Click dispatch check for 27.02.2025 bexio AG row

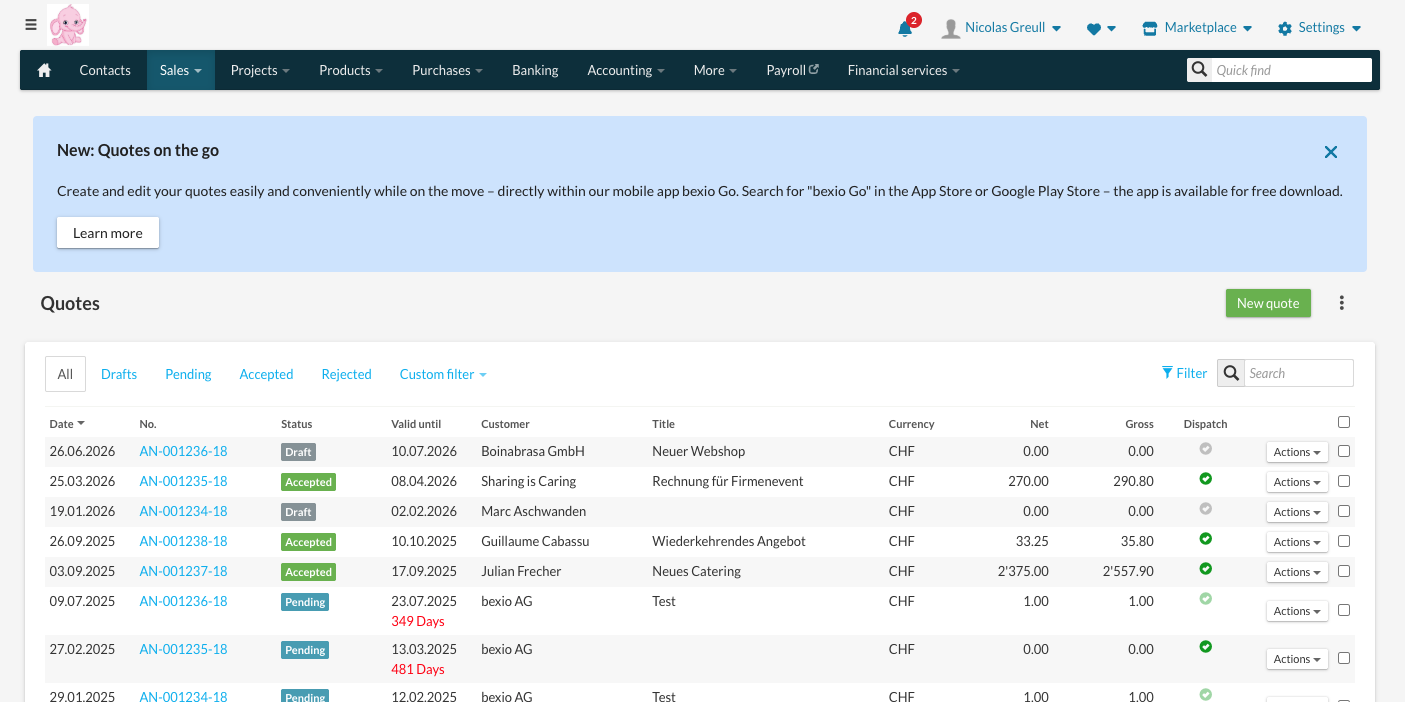coord(1205,647)
